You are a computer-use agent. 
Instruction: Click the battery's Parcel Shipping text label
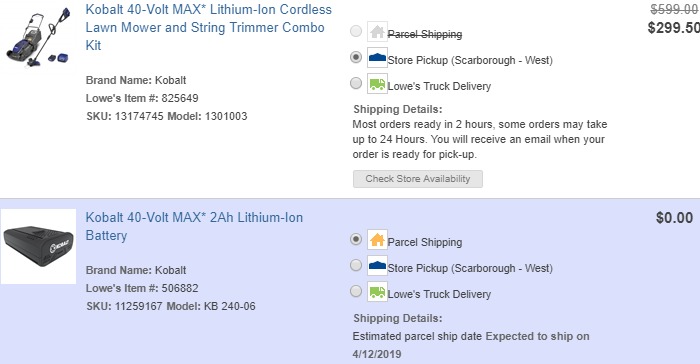coord(425,242)
